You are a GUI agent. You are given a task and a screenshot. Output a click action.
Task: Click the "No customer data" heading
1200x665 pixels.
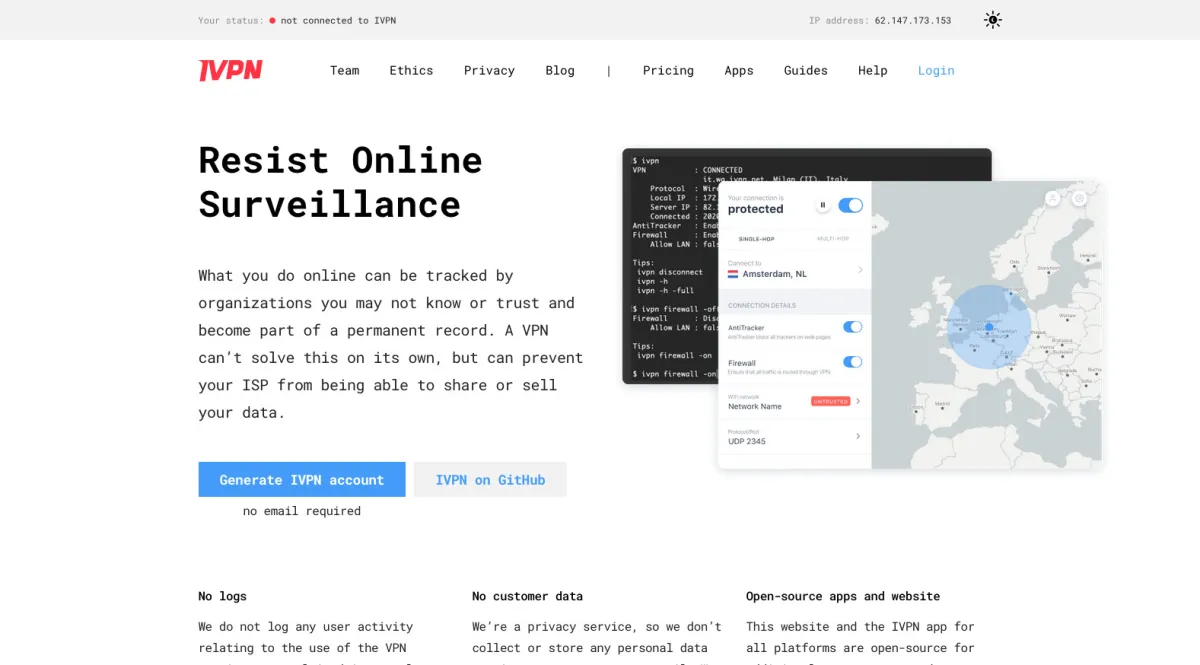pyautogui.click(x=527, y=596)
